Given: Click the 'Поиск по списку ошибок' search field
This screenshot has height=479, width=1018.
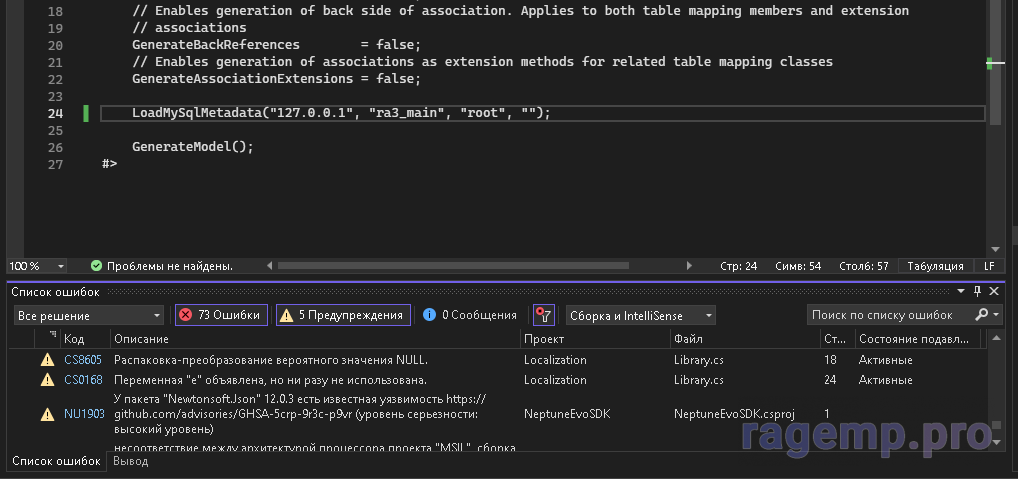Looking at the screenshot, I should click(x=888, y=315).
